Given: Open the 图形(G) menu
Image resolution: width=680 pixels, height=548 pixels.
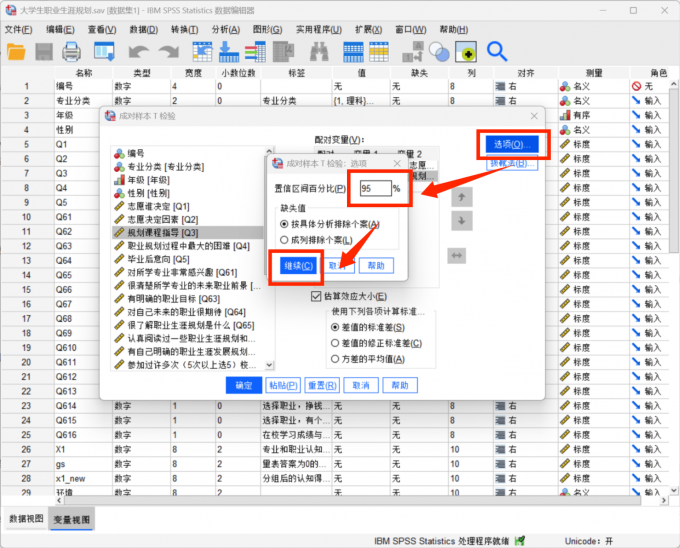Looking at the screenshot, I should [268, 29].
